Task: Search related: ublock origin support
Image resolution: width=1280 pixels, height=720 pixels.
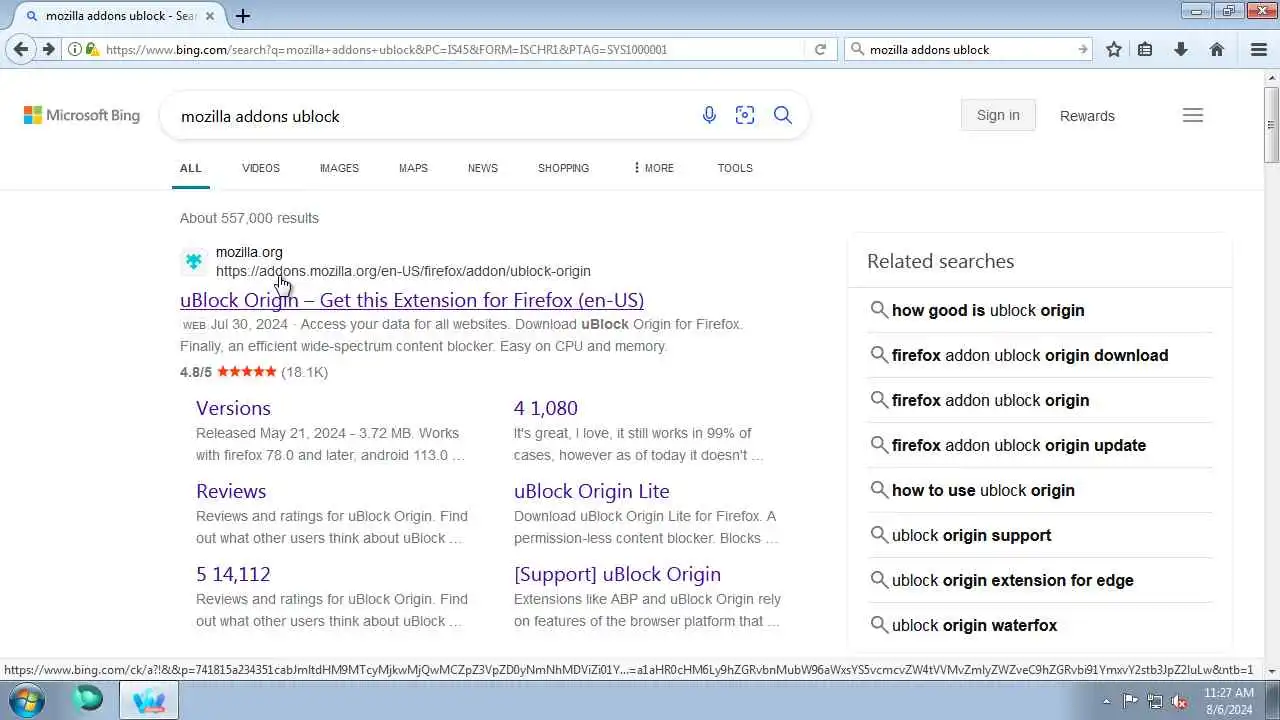Action: [971, 535]
